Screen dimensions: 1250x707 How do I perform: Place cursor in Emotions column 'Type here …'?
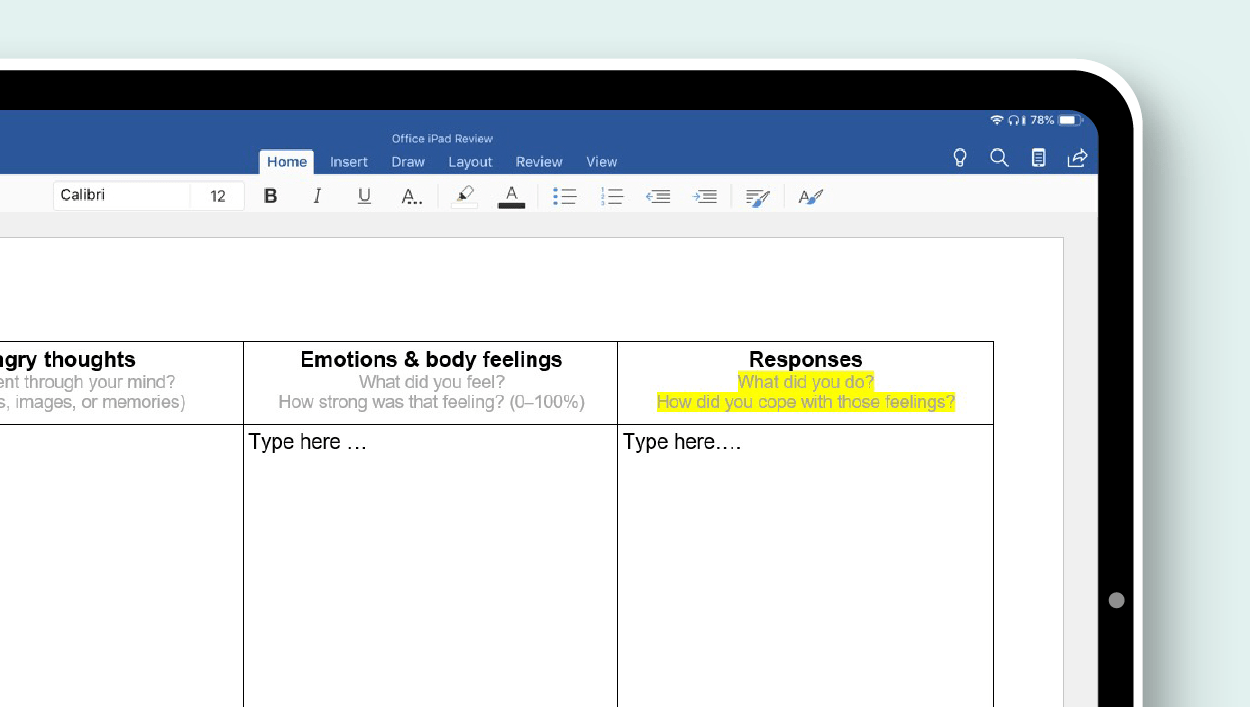[x=308, y=442]
